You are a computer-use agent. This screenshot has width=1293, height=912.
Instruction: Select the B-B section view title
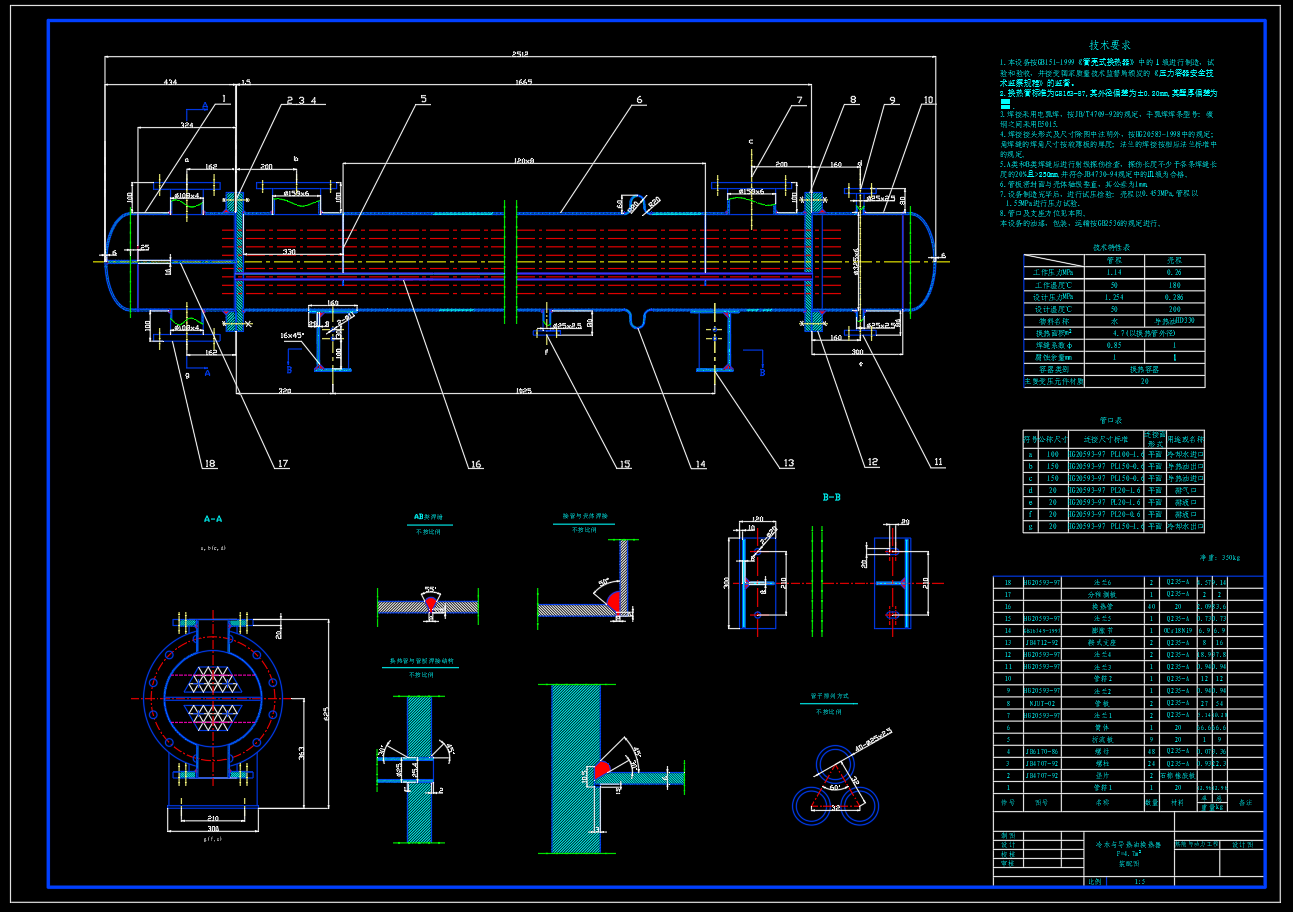tap(831, 497)
